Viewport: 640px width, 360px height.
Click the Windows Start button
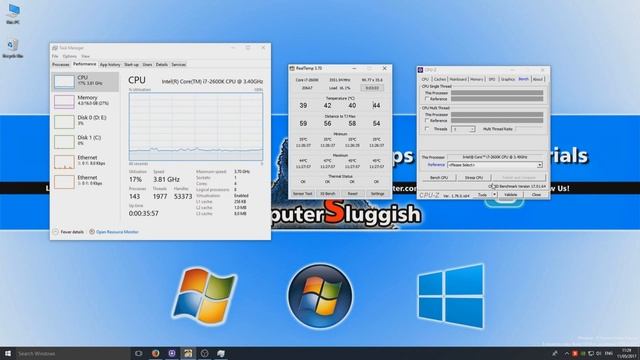click(x=7, y=353)
